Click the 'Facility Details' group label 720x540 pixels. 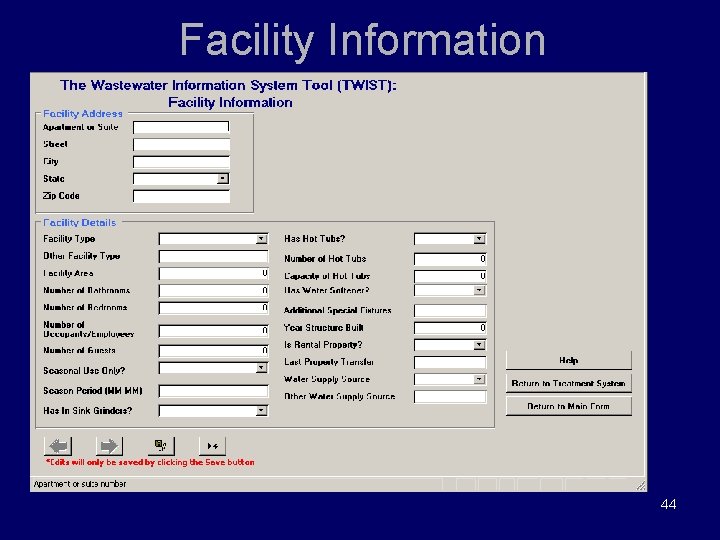click(x=79, y=223)
